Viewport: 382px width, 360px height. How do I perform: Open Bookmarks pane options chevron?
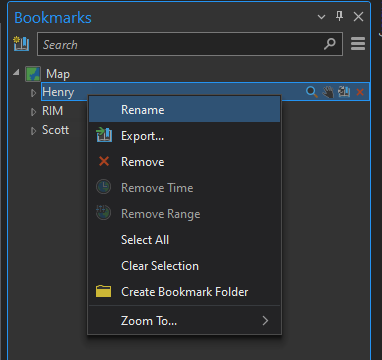click(x=321, y=17)
